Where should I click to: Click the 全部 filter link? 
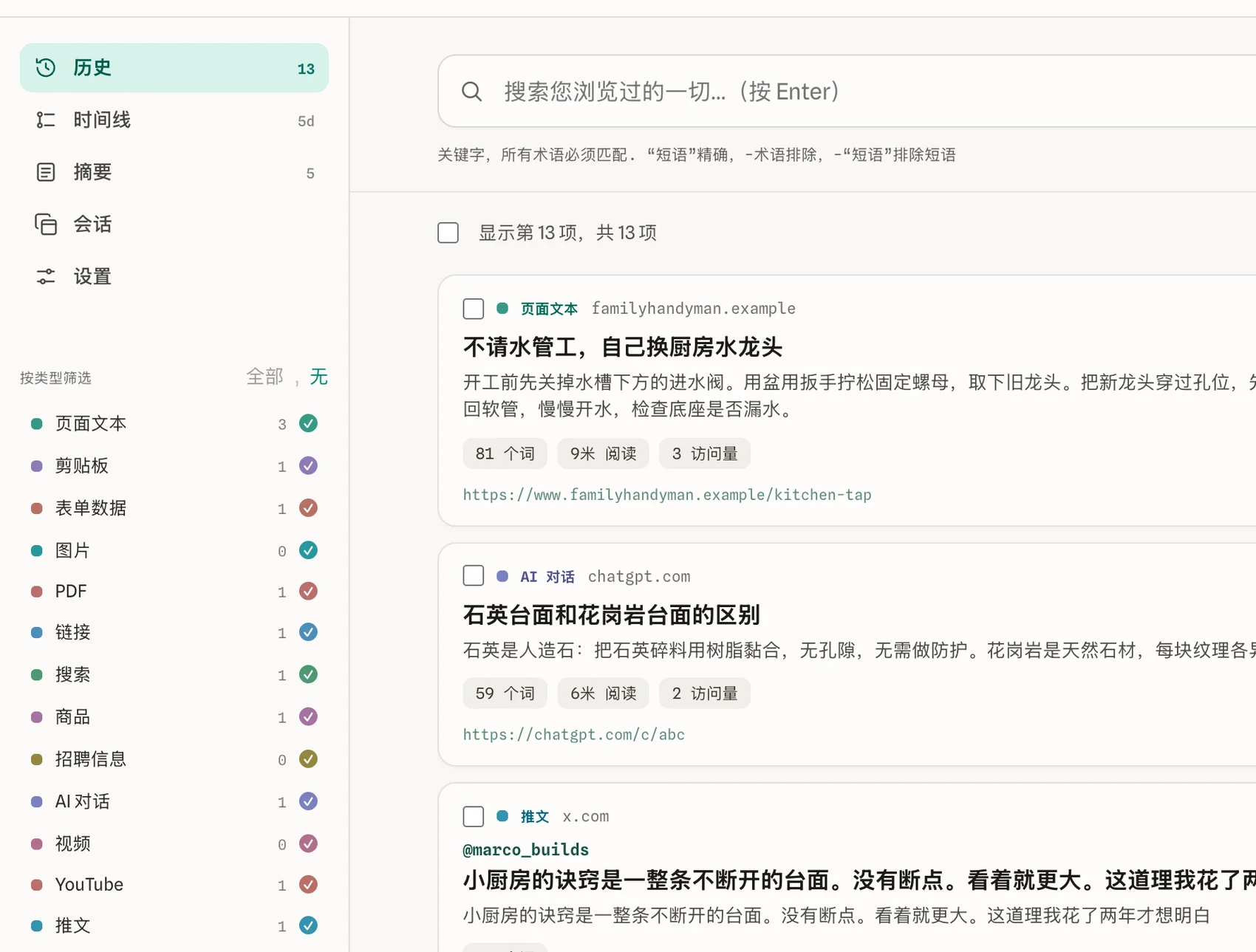click(x=264, y=377)
